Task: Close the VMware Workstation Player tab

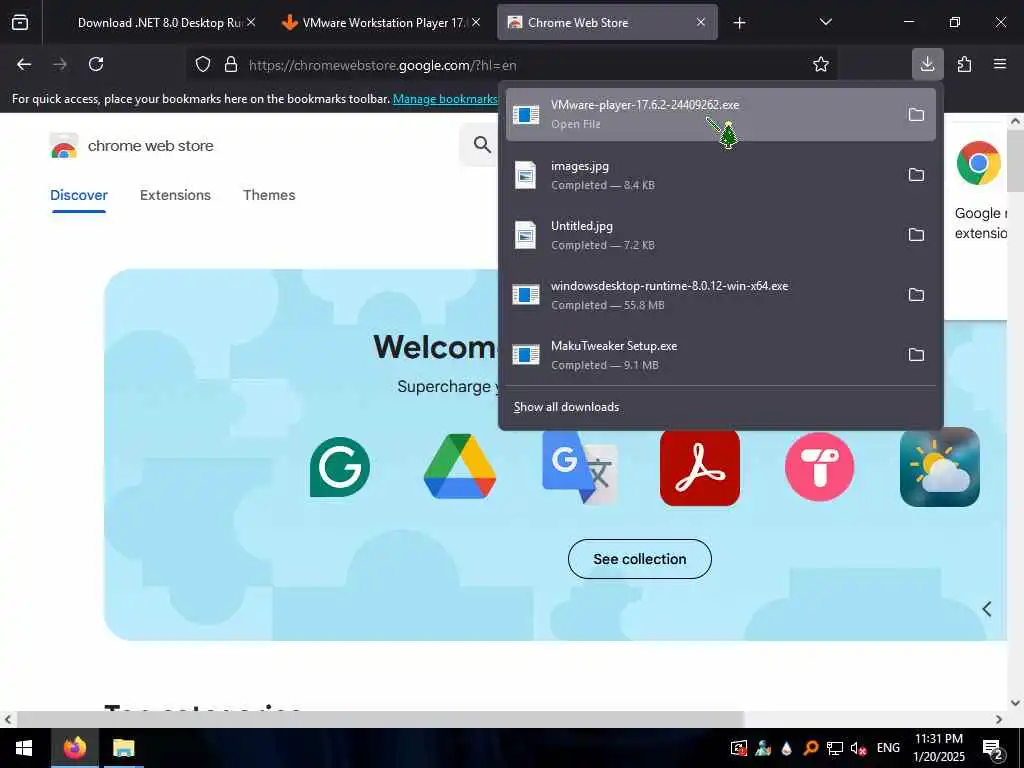Action: tap(476, 22)
